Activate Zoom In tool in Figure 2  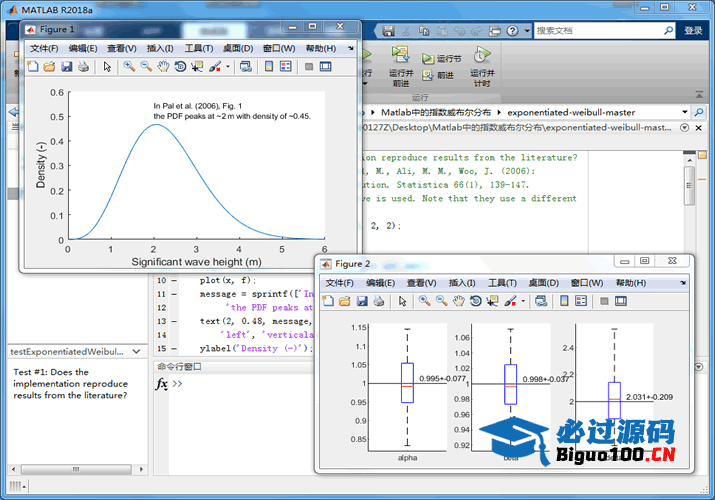(425, 301)
